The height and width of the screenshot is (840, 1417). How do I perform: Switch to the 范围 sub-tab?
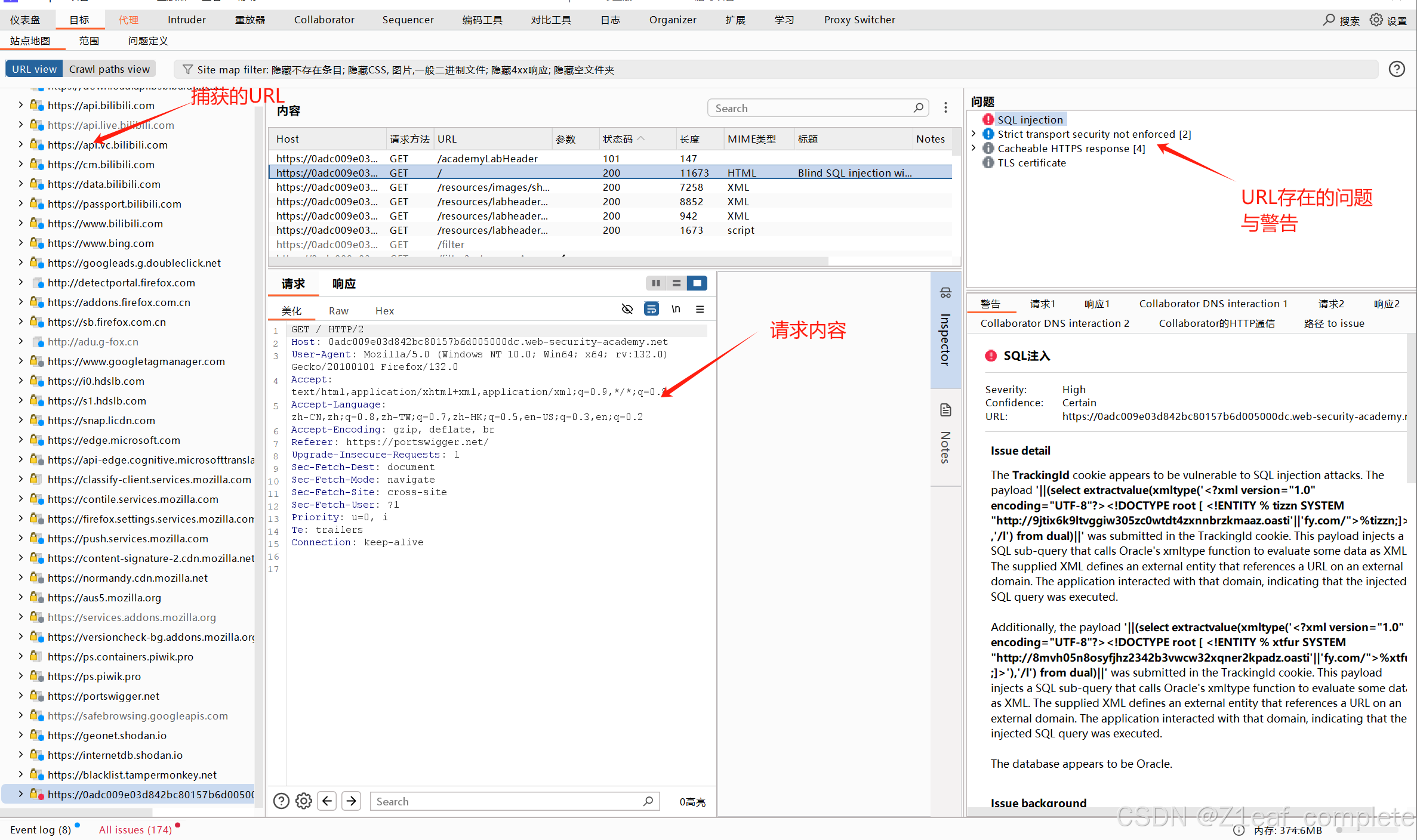89,41
